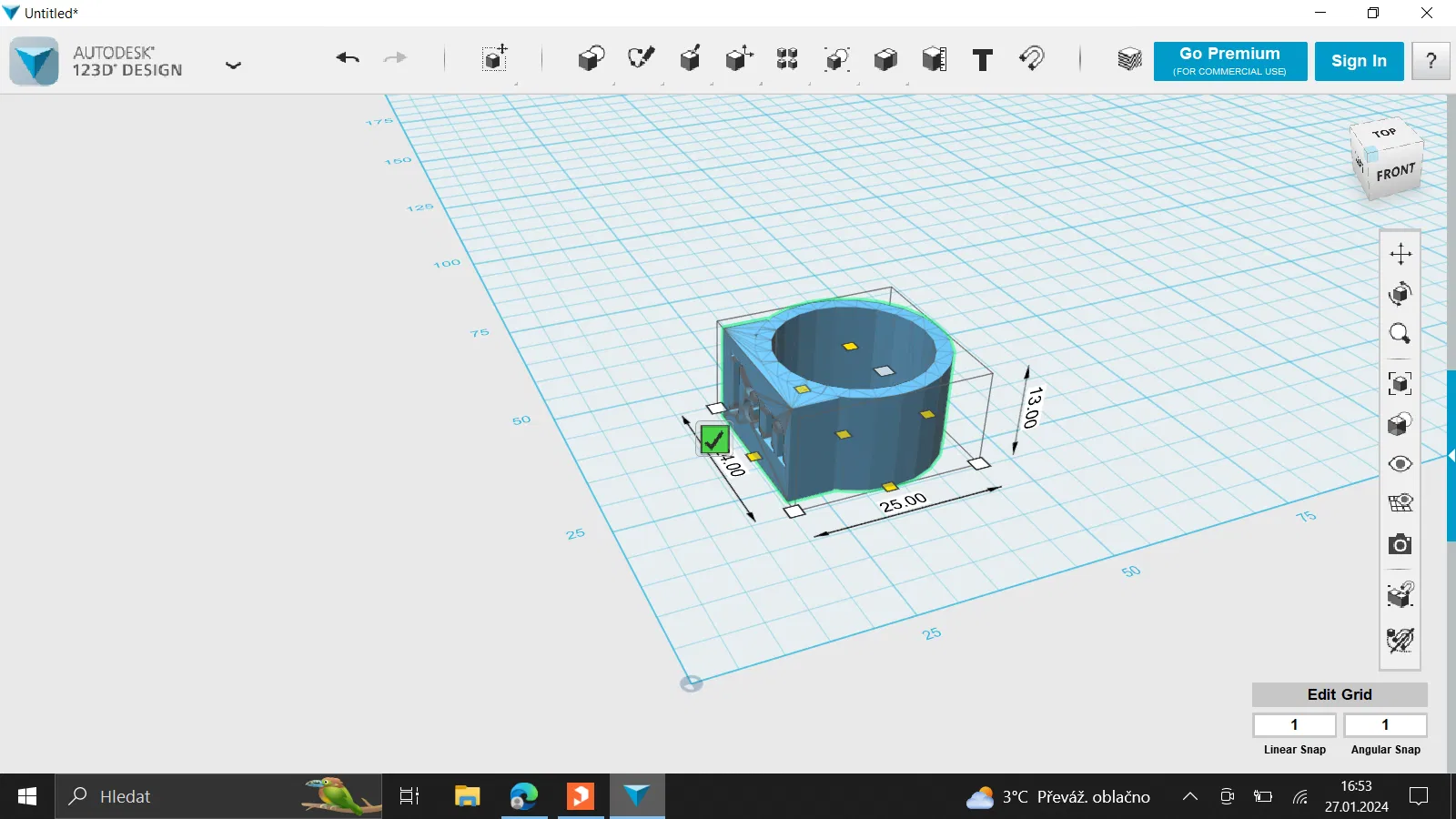Click the Linear Snap value field
Image resolution: width=1456 pixels, height=819 pixels.
1294,725
